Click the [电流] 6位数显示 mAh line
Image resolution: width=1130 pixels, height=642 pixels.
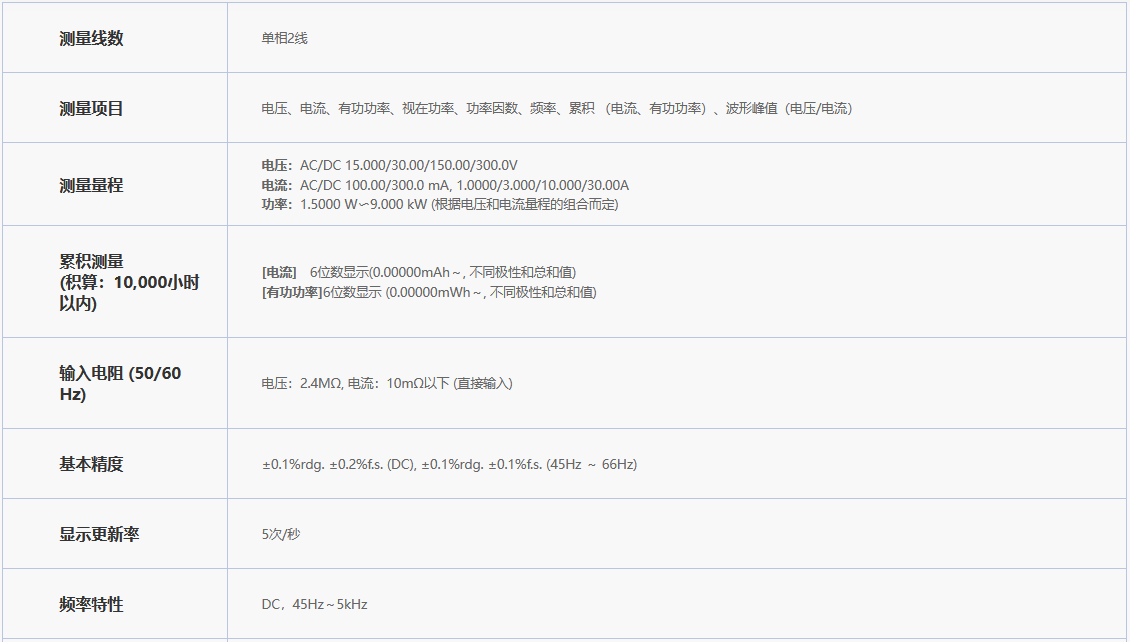(418, 272)
